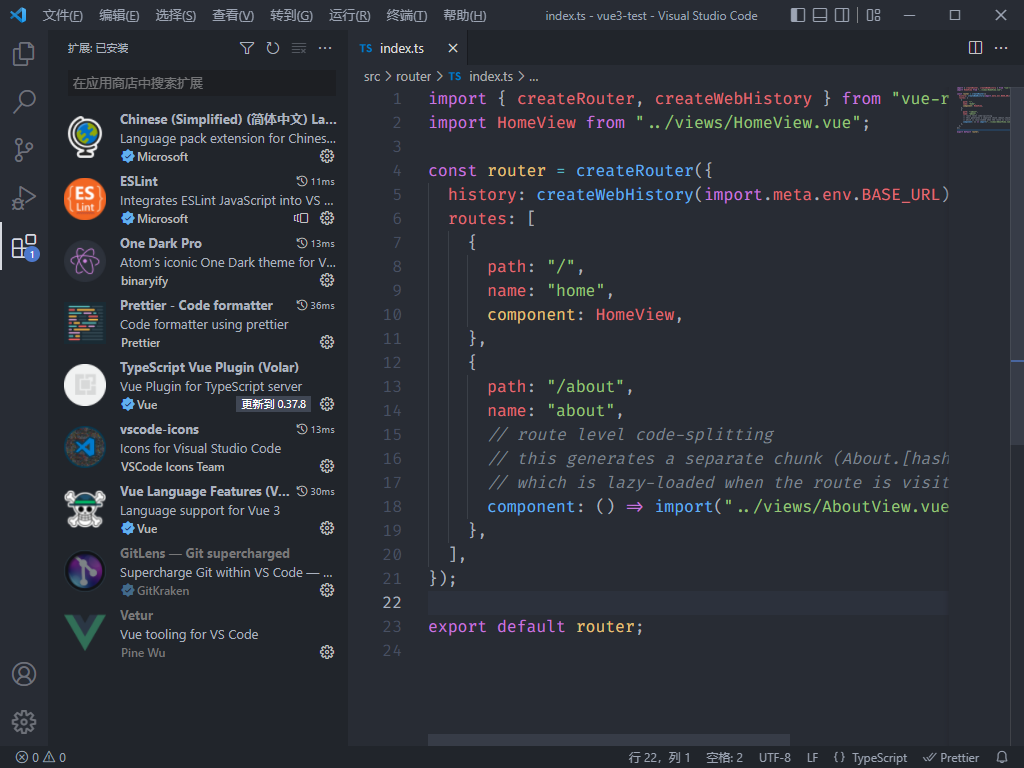This screenshot has height=768, width=1024.
Task: Clear extensions search results icon
Action: (x=299, y=48)
